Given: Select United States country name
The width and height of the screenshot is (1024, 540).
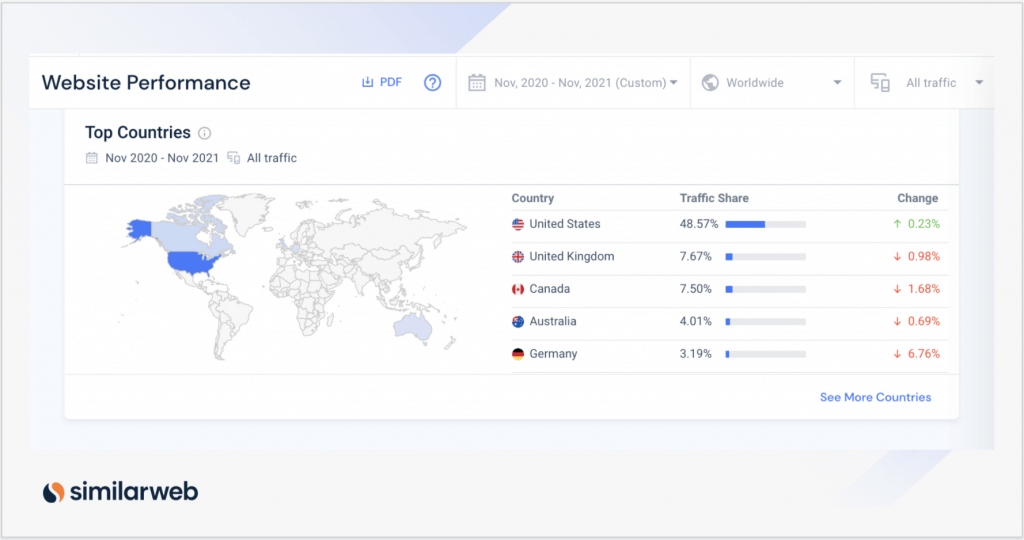Looking at the screenshot, I should (x=565, y=224).
